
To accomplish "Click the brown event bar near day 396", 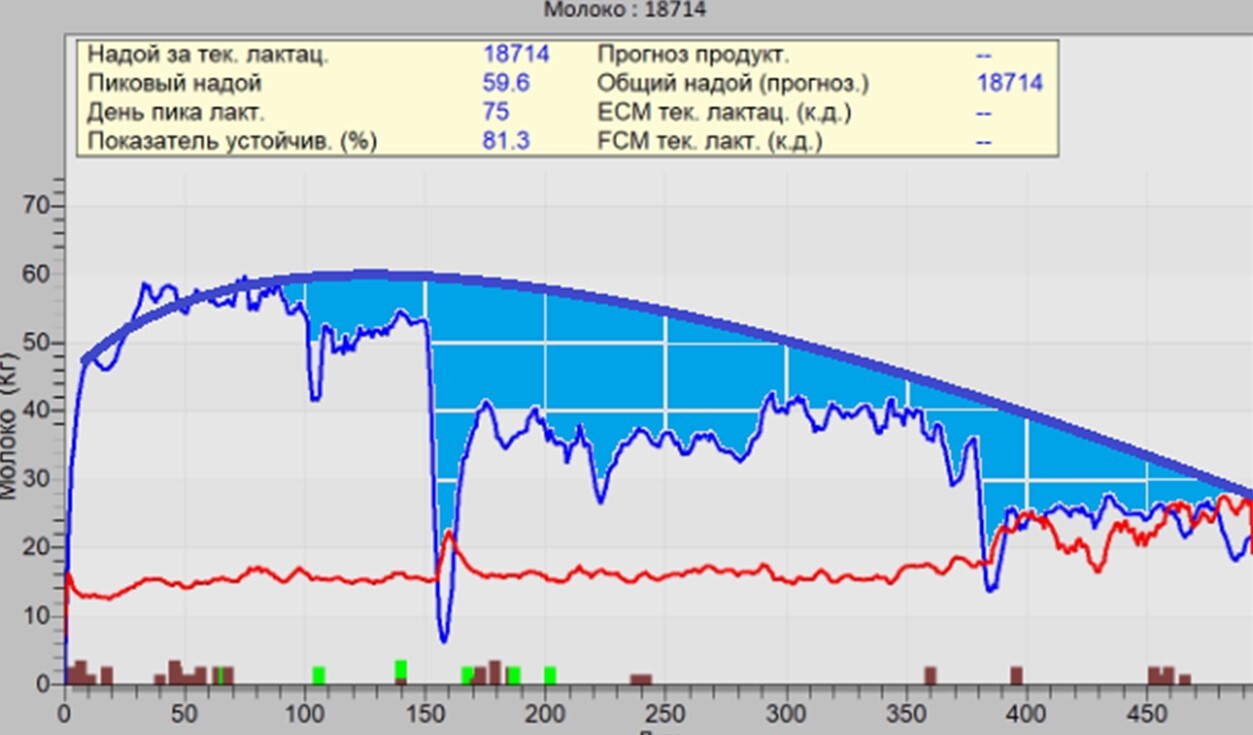I will (1017, 675).
